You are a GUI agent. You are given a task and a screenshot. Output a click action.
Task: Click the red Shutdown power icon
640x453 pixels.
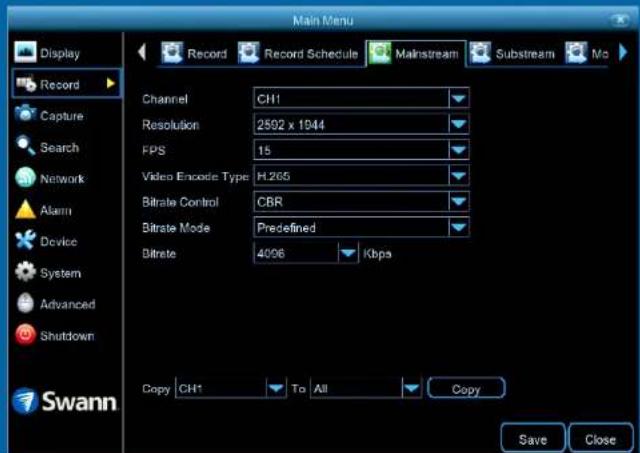[25, 335]
